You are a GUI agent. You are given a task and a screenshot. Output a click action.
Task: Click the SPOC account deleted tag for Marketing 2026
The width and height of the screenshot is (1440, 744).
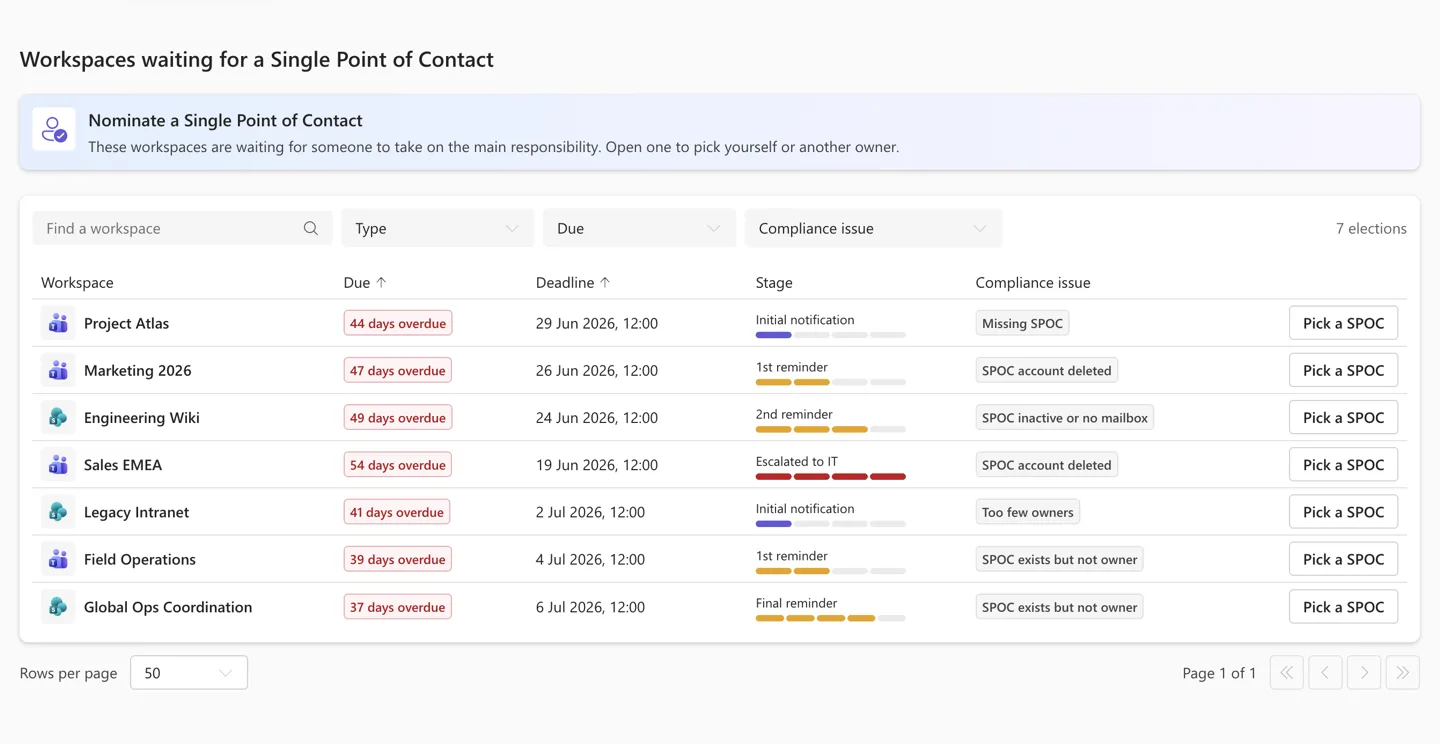(1046, 370)
